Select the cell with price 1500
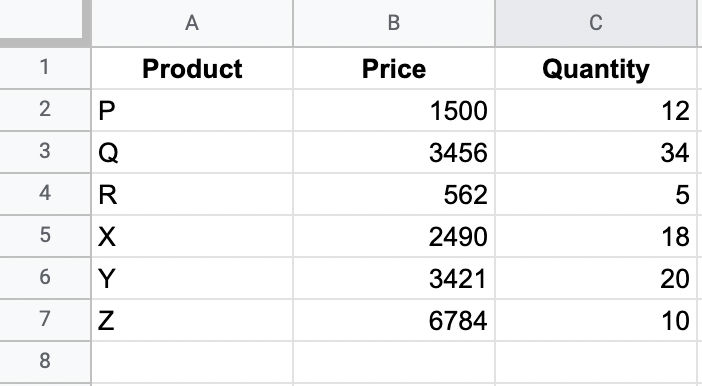Screen dimensions: 702x386 click(394, 110)
